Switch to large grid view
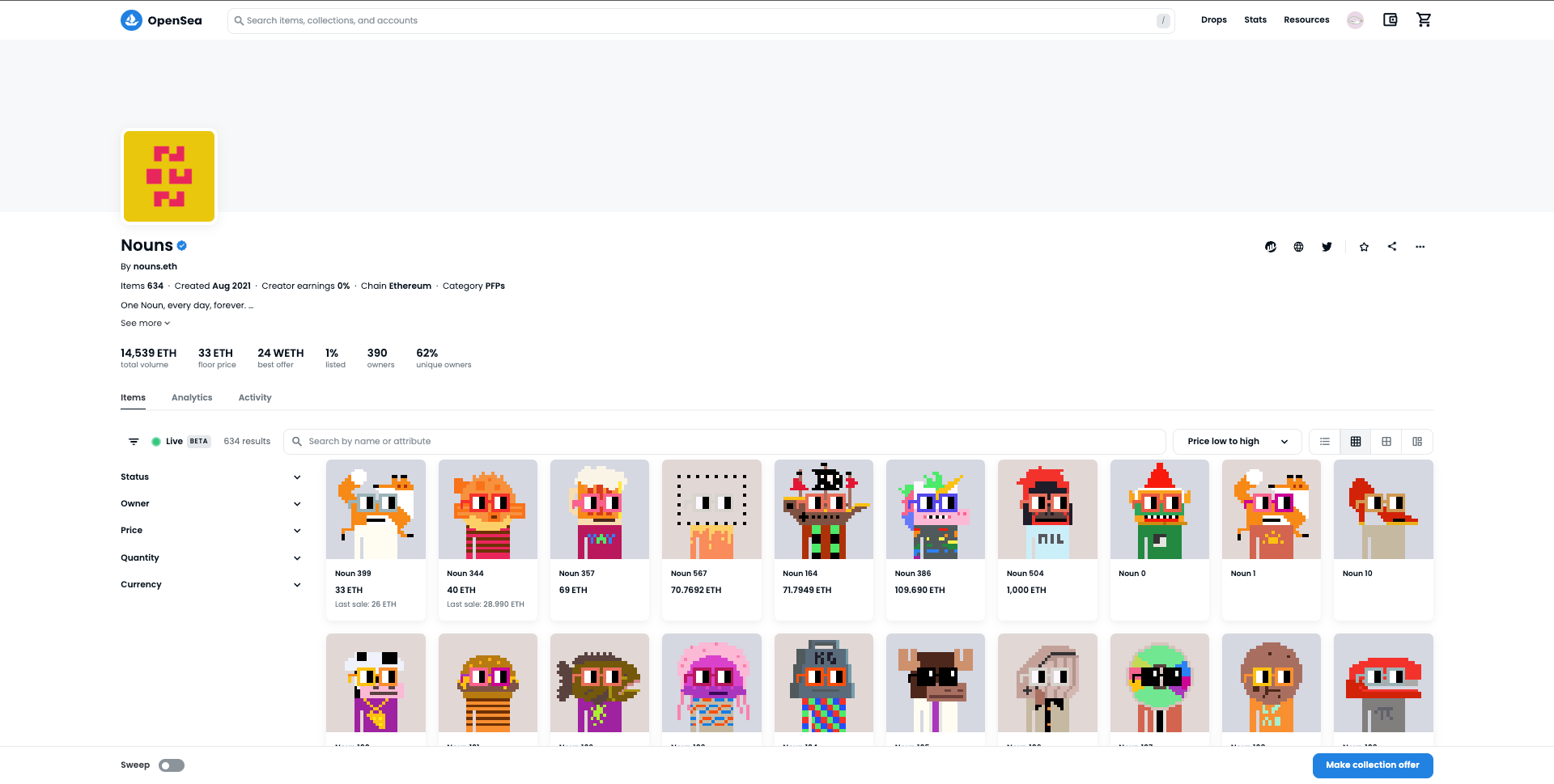 click(x=1386, y=442)
